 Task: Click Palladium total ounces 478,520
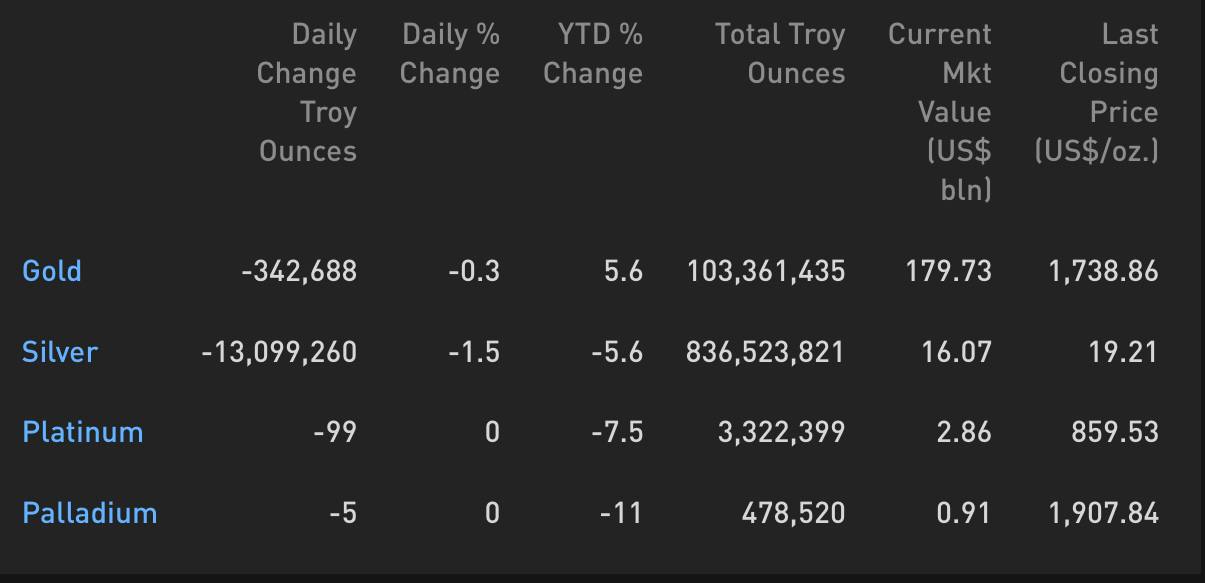(793, 513)
